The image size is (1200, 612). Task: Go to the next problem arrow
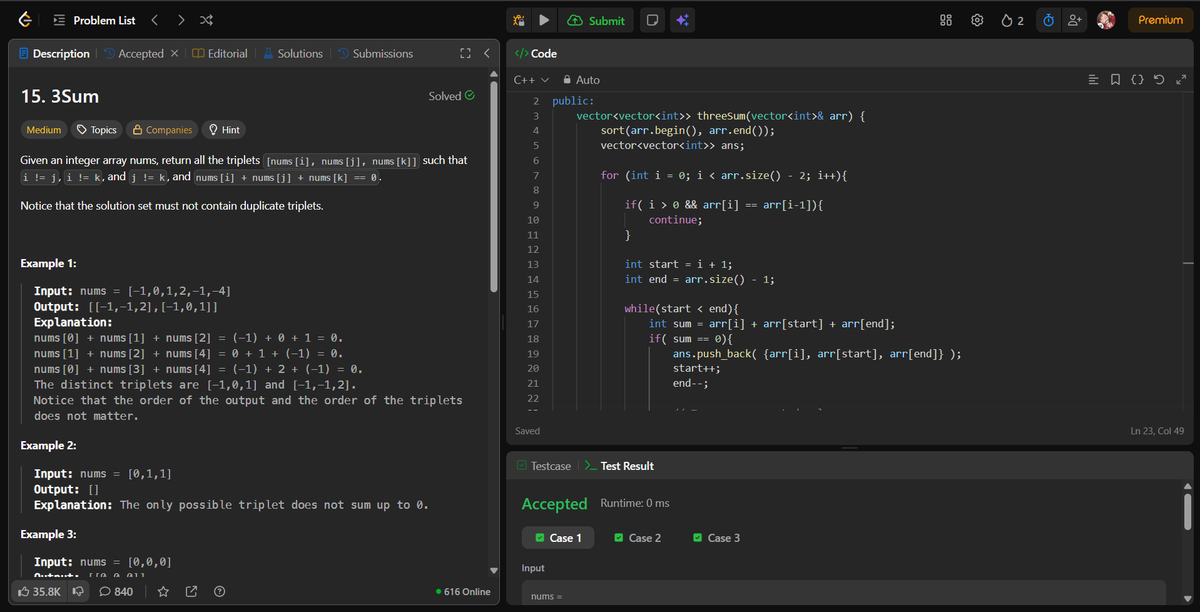point(179,20)
